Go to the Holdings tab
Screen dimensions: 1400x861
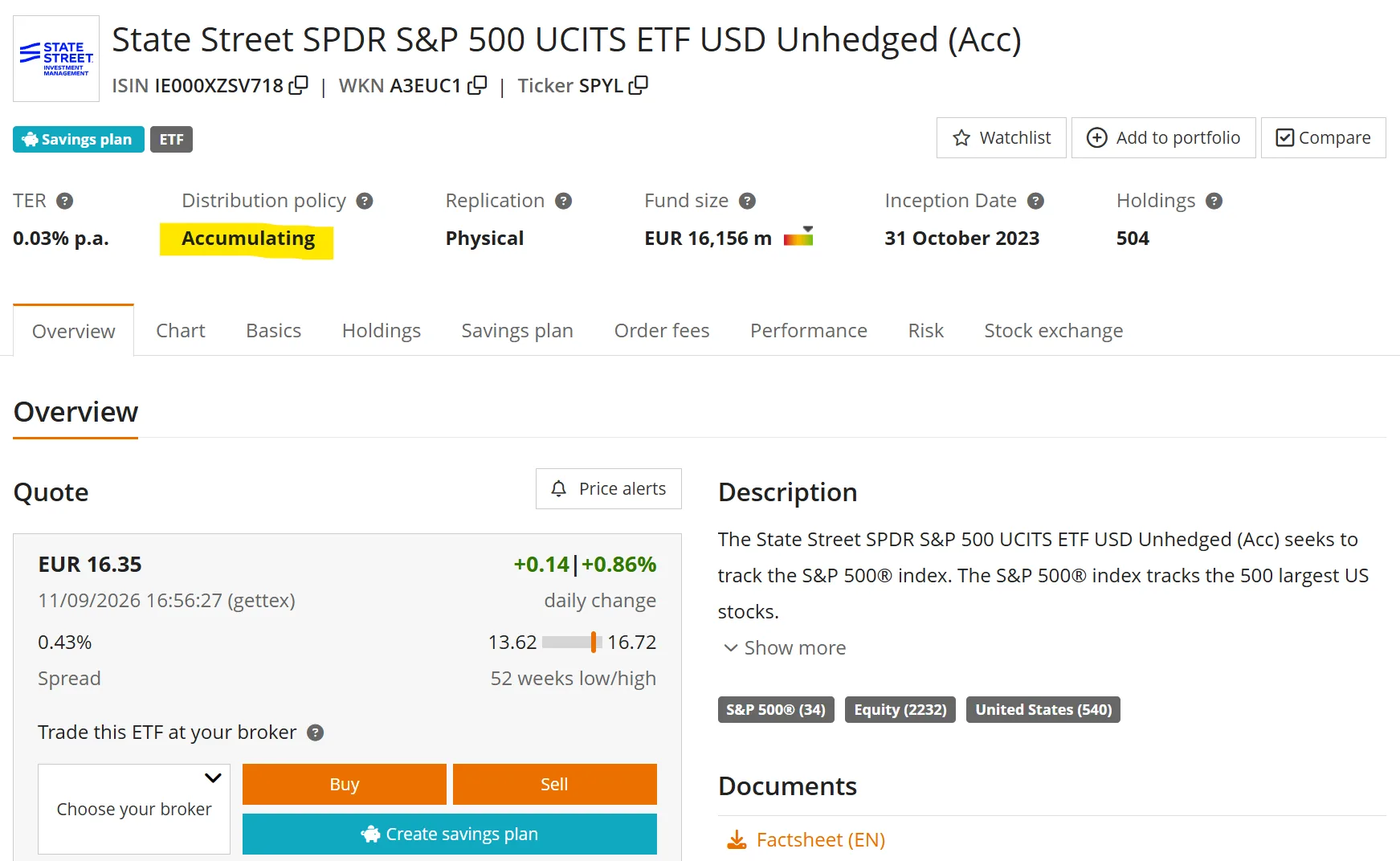(382, 331)
